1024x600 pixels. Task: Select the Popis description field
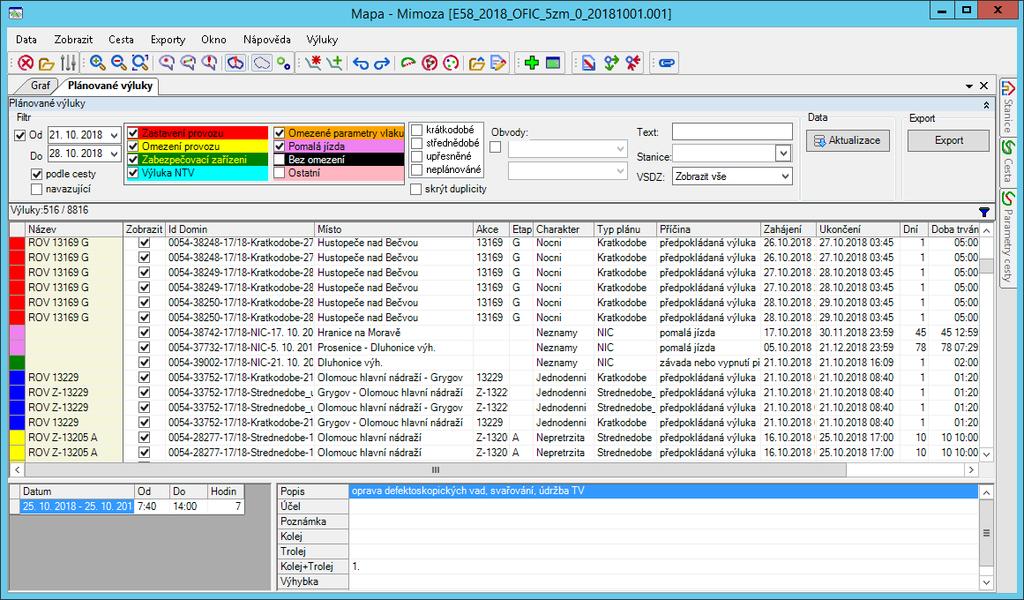[664, 491]
